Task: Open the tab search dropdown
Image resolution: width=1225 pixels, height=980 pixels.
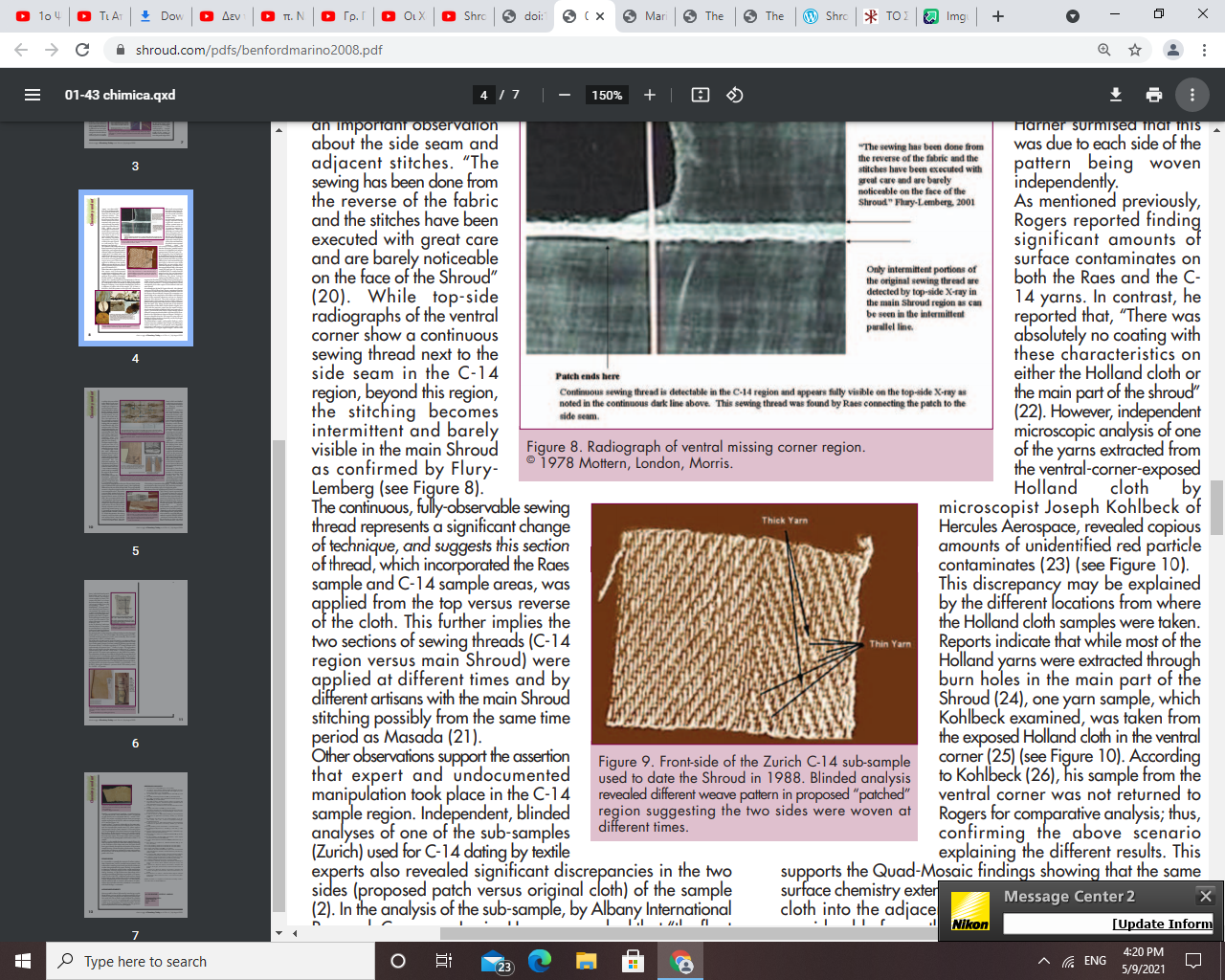Action: pos(1073,16)
